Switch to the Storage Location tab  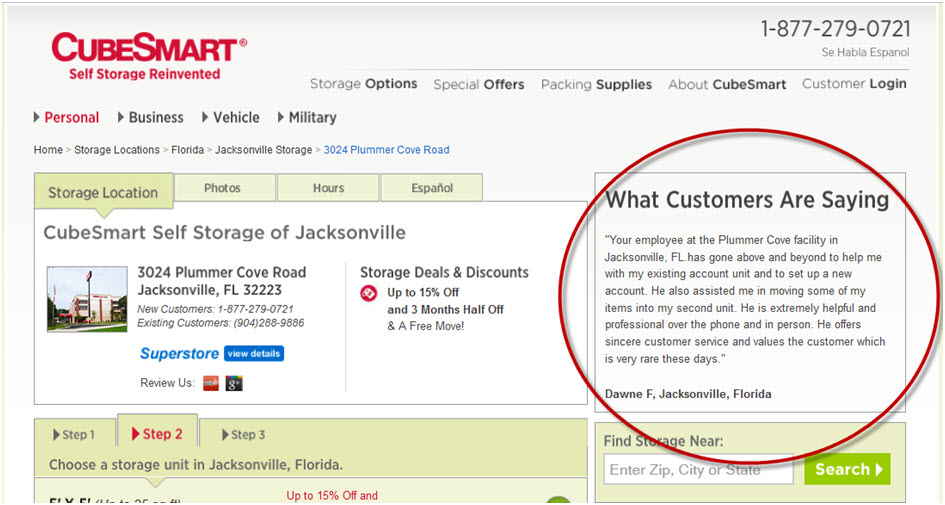click(x=104, y=192)
